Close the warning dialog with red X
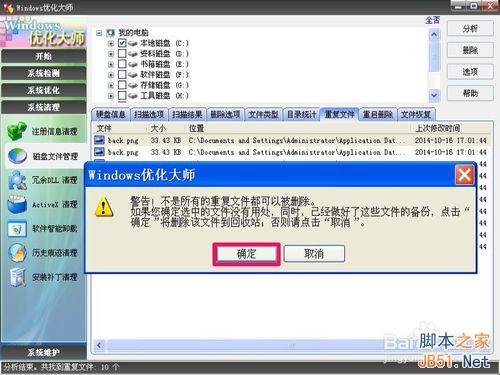 (x=464, y=175)
